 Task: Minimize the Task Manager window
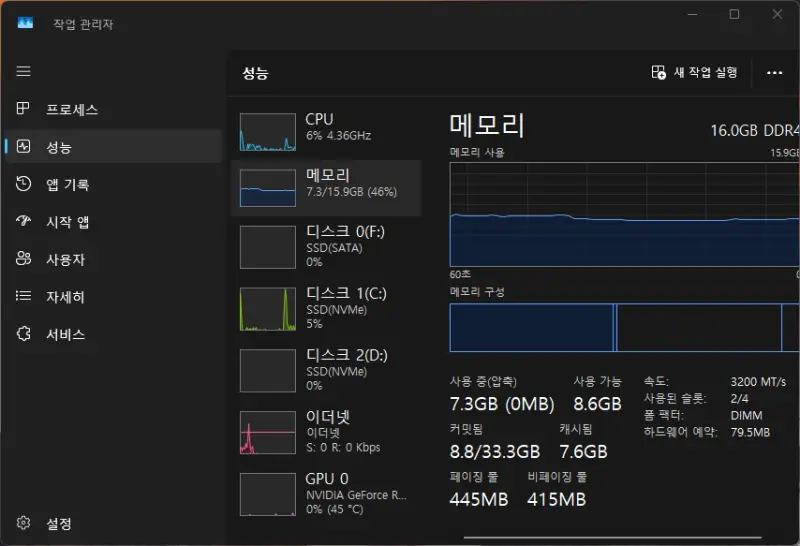[692, 14]
